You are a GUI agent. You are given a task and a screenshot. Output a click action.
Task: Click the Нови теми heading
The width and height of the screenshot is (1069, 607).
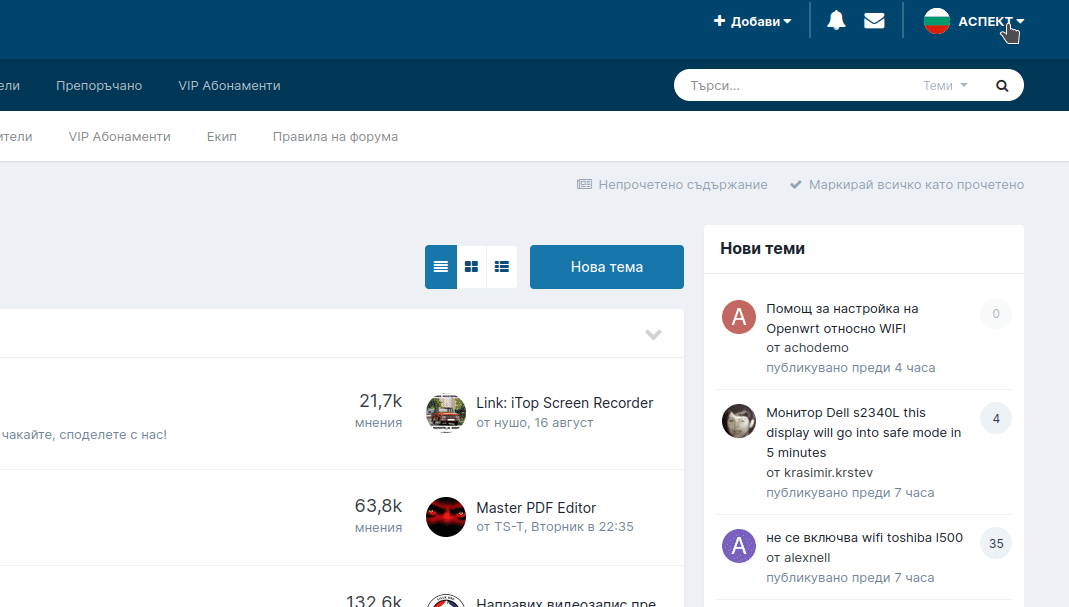tap(762, 249)
